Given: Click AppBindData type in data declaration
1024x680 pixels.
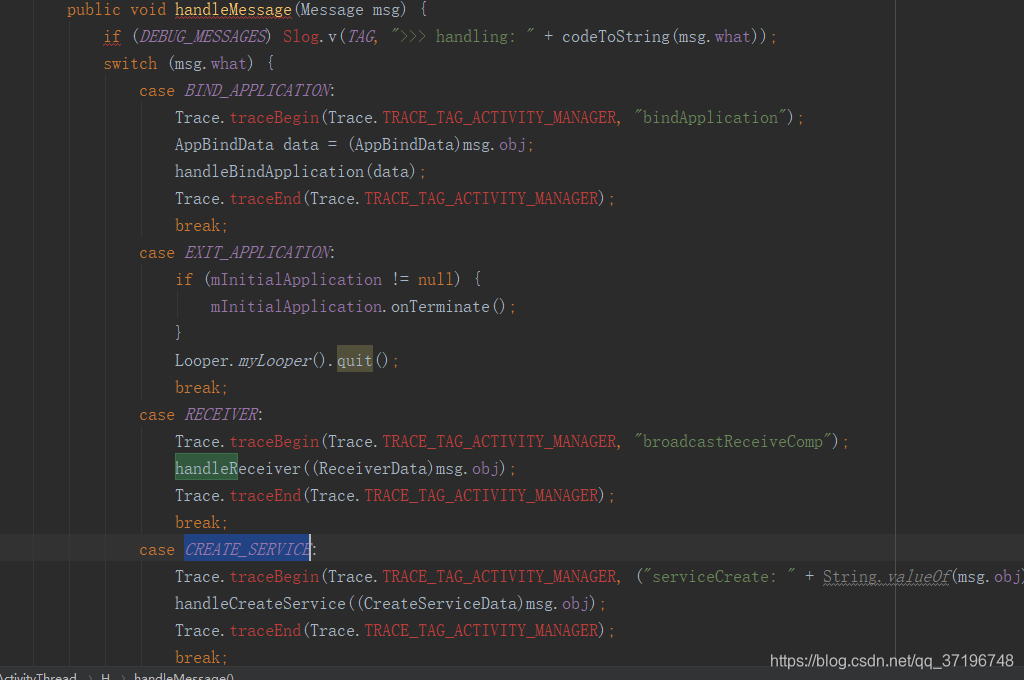Looking at the screenshot, I should tap(224, 144).
